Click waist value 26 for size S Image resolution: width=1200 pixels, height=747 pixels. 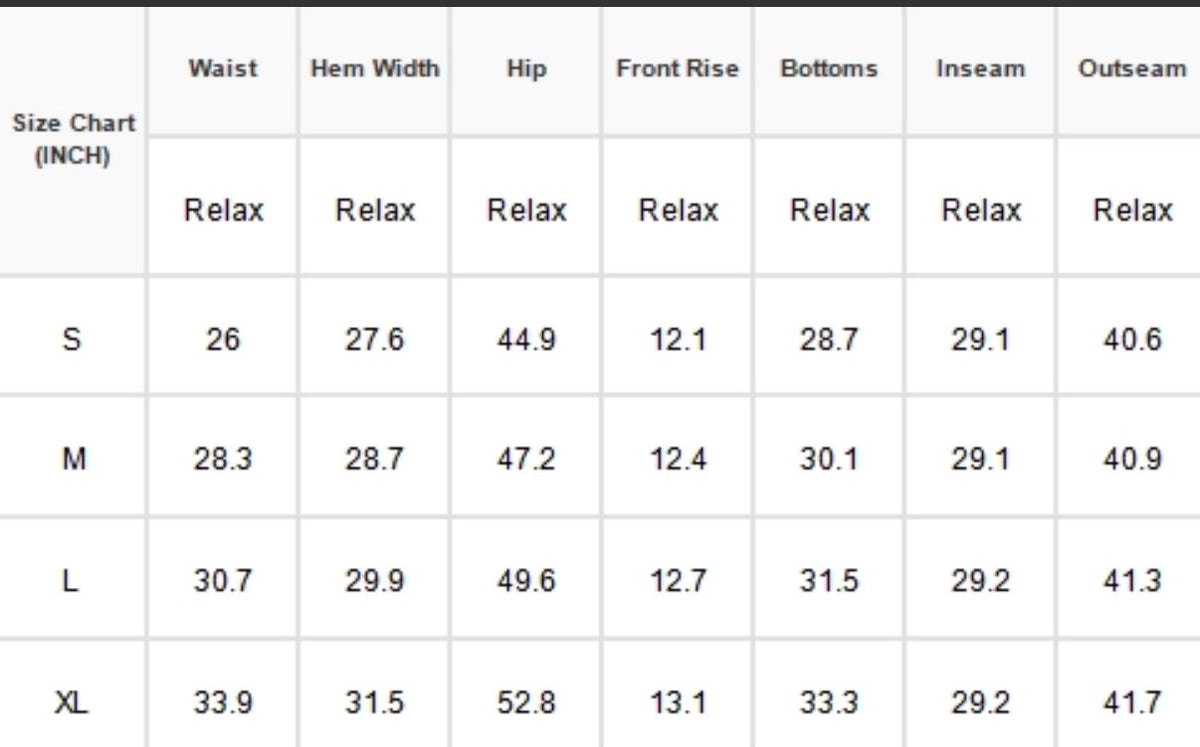pyautogui.click(x=223, y=339)
